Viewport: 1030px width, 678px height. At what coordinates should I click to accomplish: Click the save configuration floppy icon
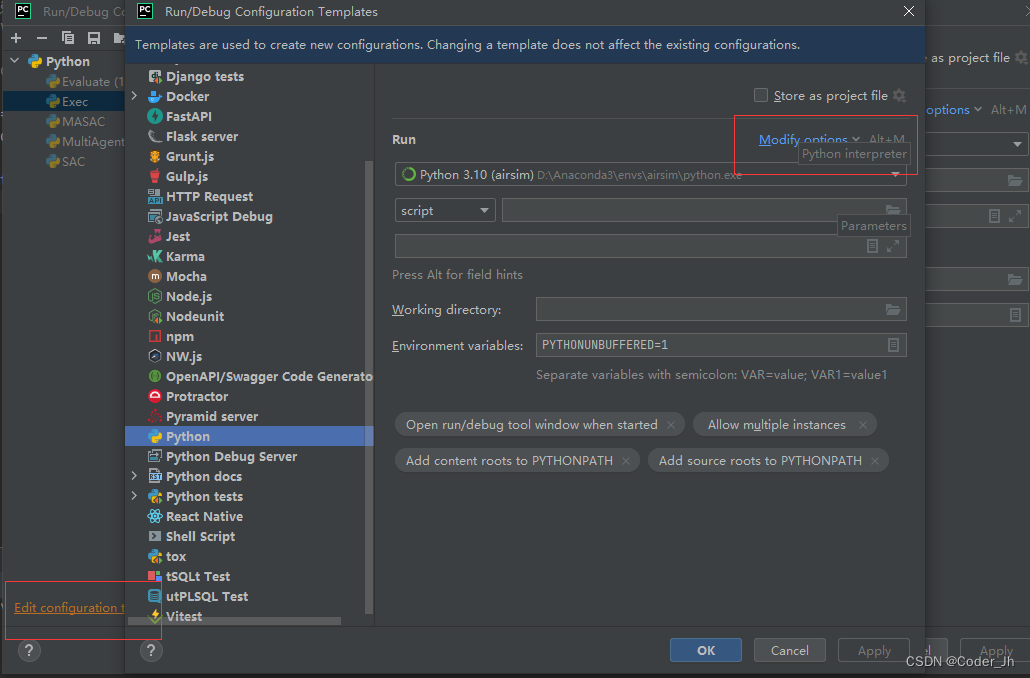coord(94,38)
